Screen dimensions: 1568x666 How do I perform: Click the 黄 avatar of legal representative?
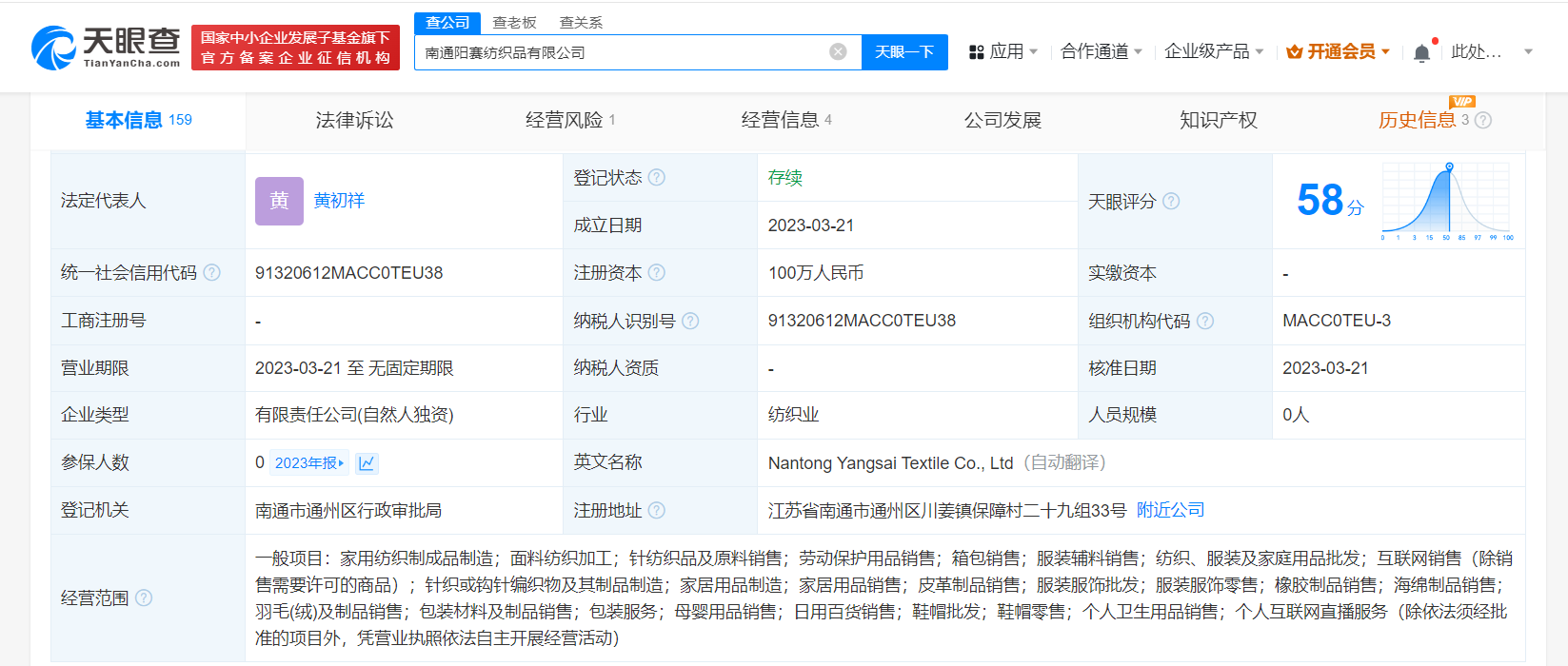(x=279, y=201)
